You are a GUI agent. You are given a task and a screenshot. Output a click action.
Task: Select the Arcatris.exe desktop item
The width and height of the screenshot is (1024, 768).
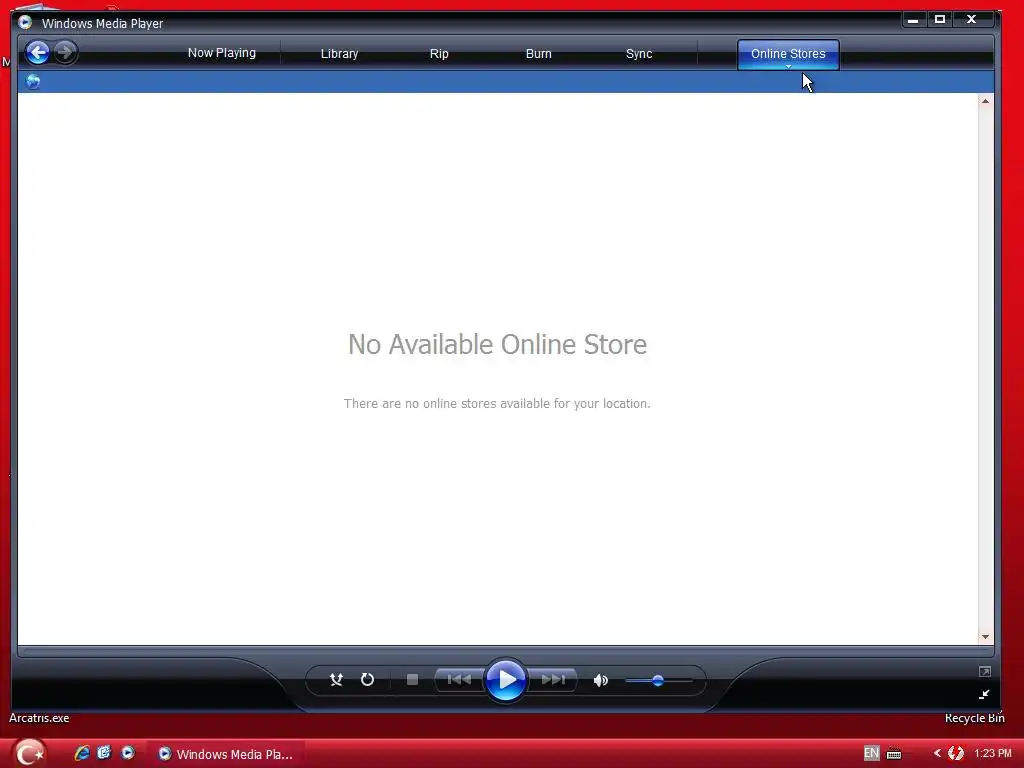(39, 718)
